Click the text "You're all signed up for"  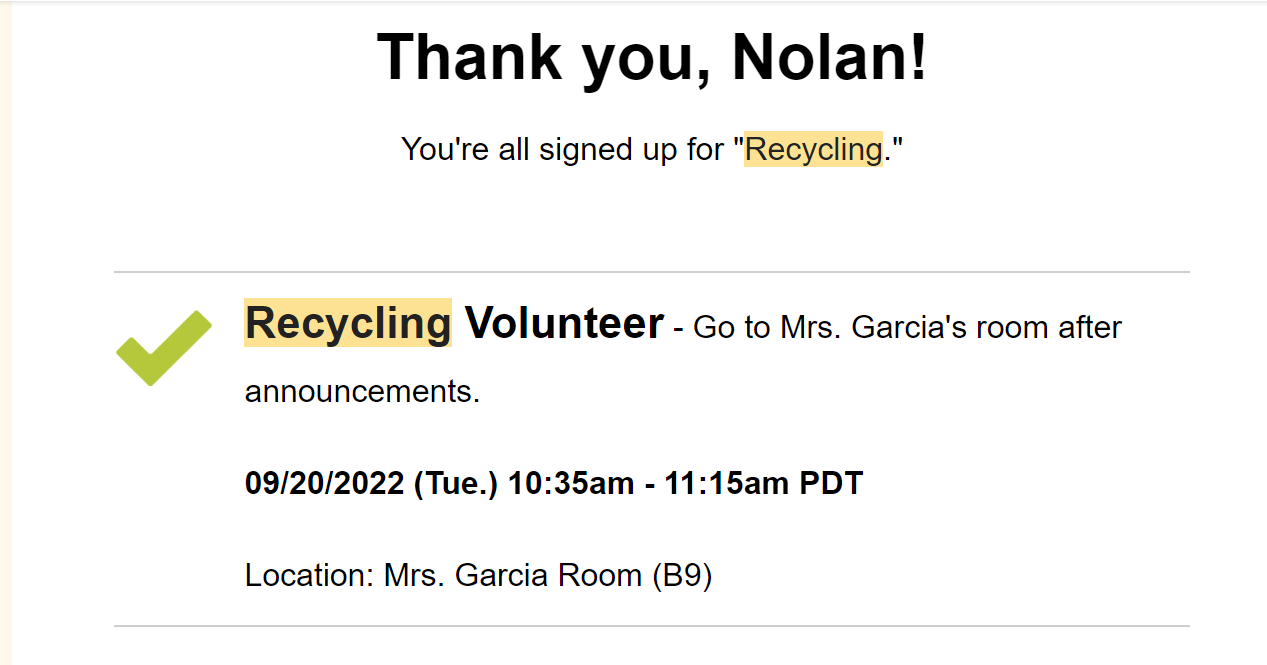pyautogui.click(x=566, y=150)
